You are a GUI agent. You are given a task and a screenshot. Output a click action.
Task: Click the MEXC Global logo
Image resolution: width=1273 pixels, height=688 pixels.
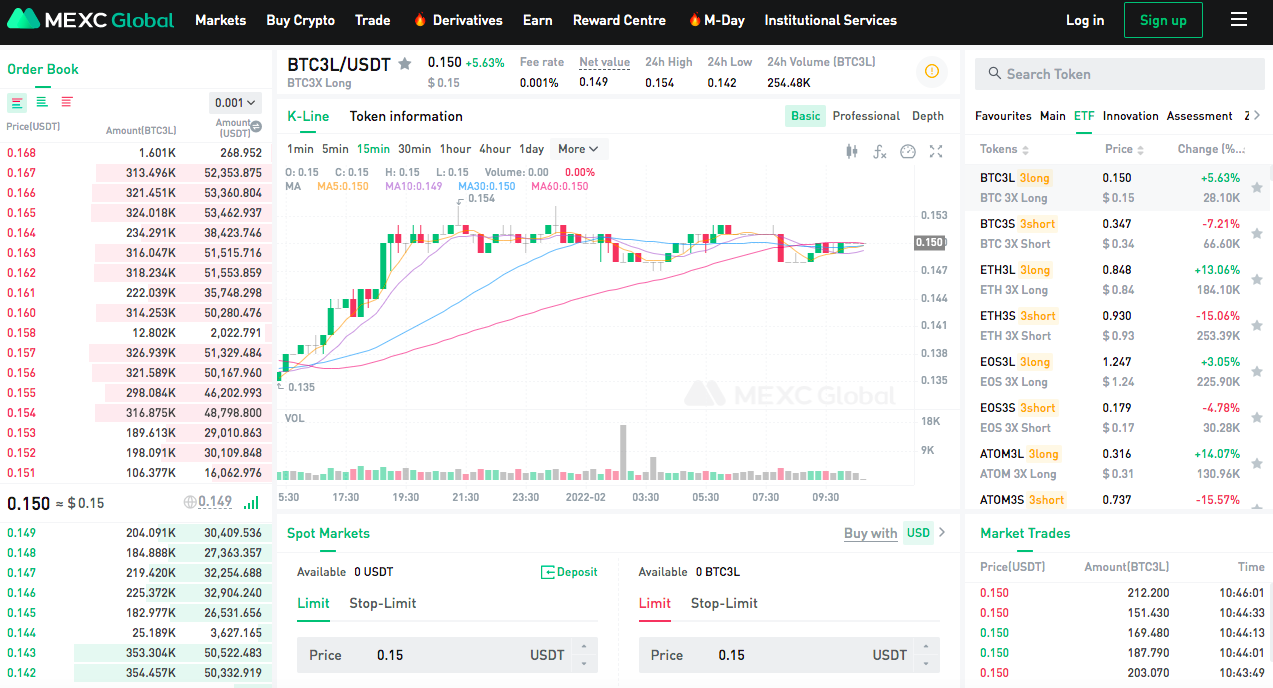(91, 20)
